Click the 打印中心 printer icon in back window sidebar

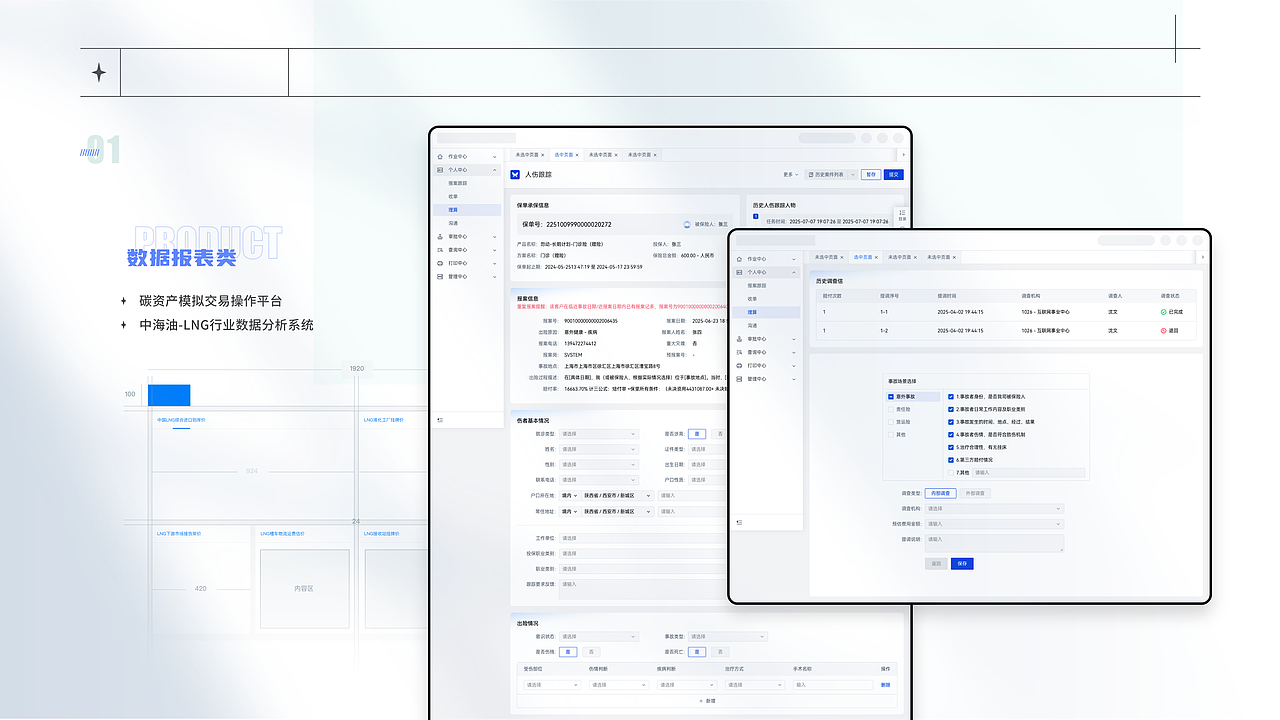pyautogui.click(x=441, y=263)
